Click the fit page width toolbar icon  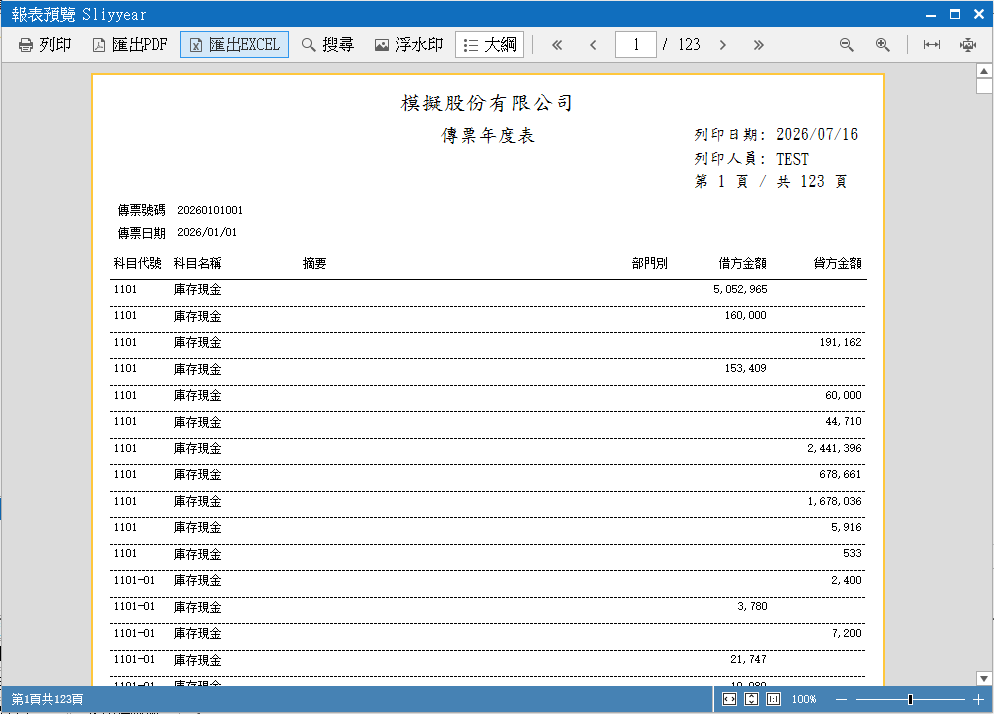pos(931,44)
